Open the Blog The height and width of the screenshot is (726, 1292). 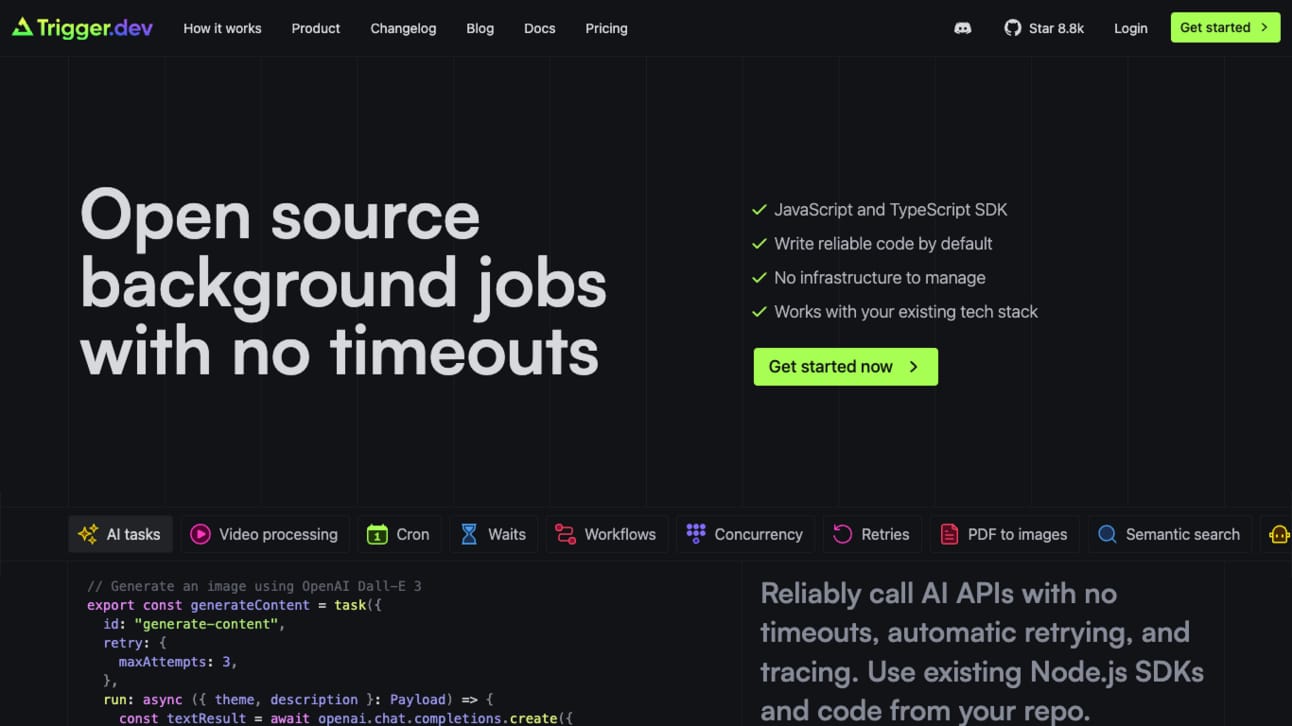click(480, 28)
